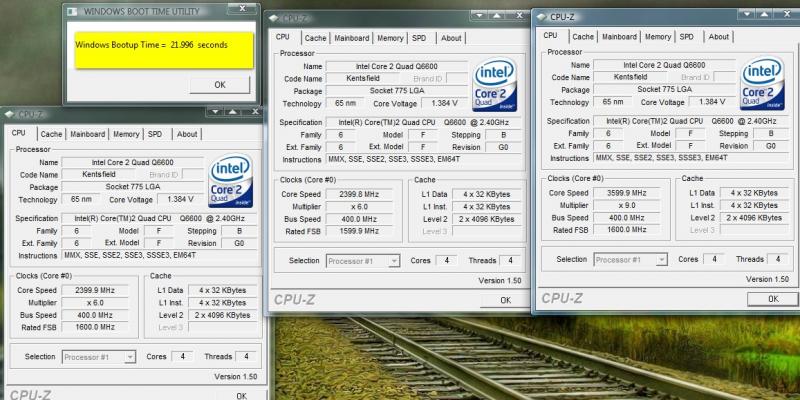Click Bus Speed 400.0 MHz in middle CPU-Z window
The width and height of the screenshot is (800, 400).
coord(359,219)
